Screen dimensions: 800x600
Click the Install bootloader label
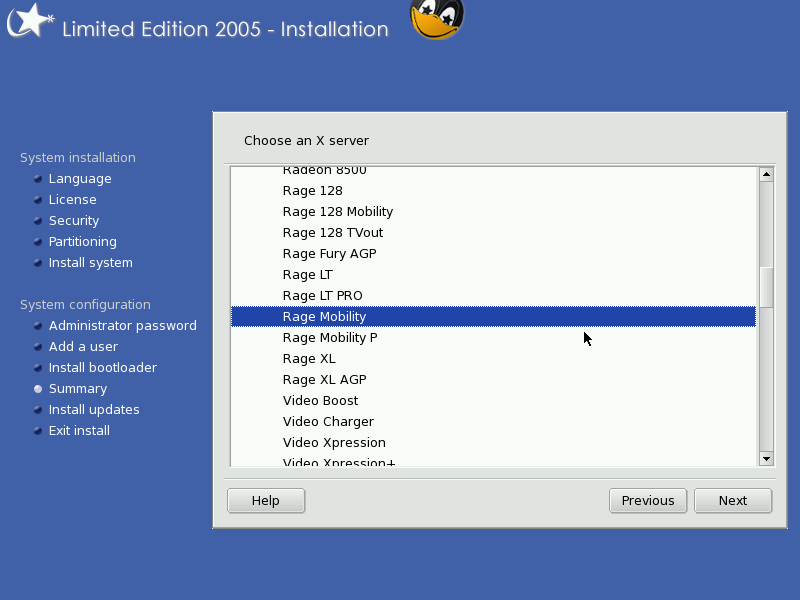pyautogui.click(x=103, y=368)
